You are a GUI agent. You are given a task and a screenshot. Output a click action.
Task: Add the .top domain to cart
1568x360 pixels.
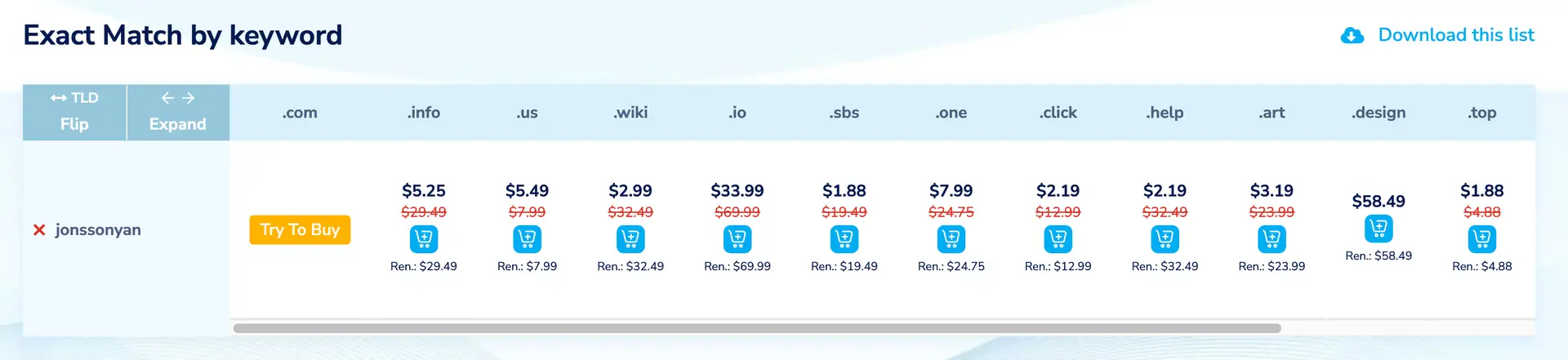point(1482,239)
